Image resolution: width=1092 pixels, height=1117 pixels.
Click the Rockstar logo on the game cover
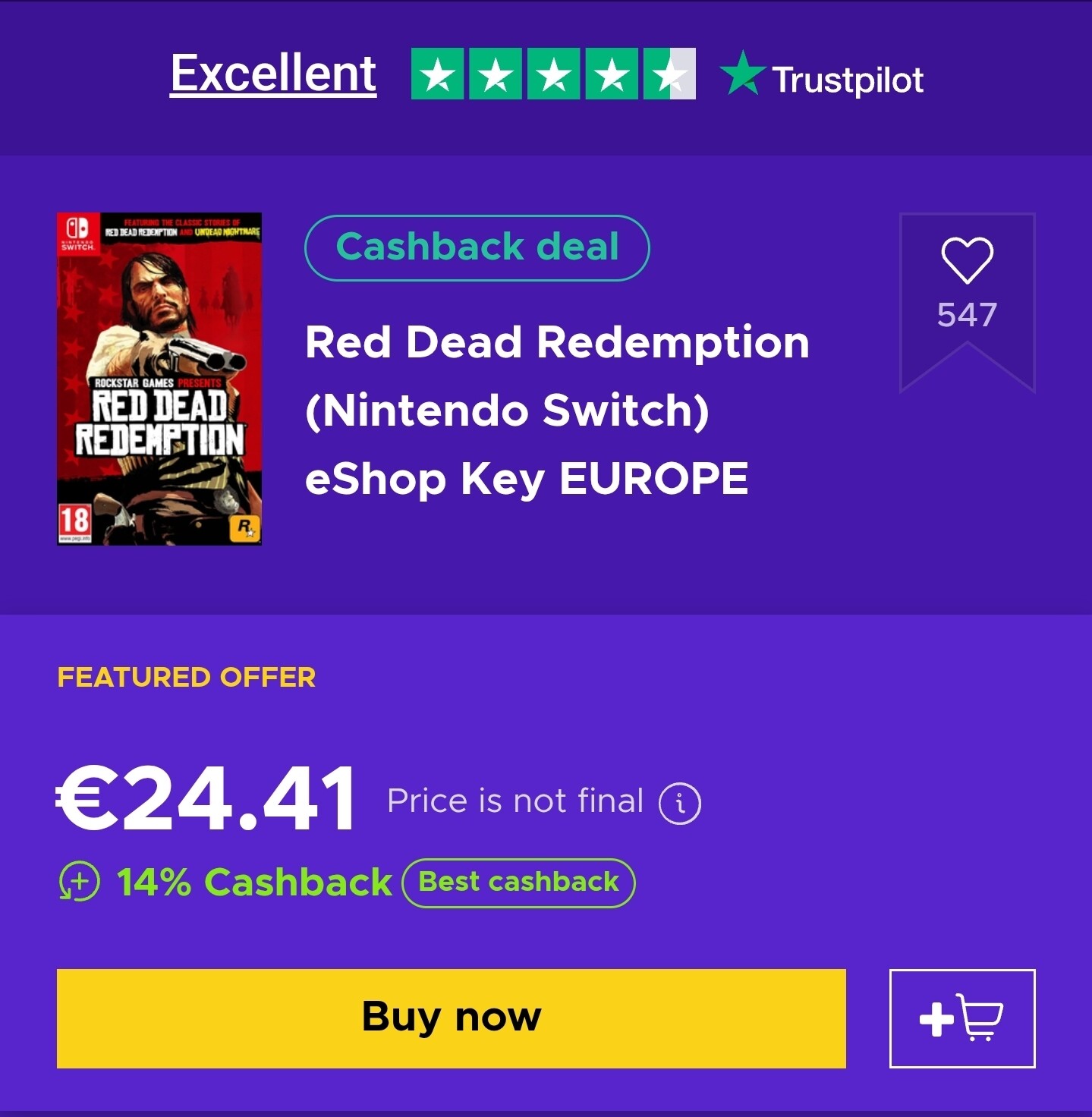244,526
